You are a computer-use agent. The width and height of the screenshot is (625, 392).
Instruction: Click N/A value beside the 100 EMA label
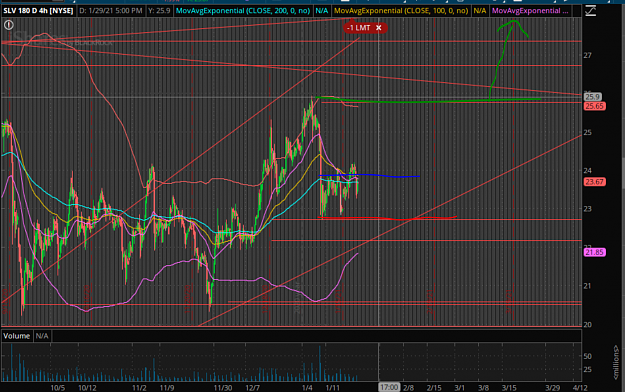pyautogui.click(x=480, y=11)
